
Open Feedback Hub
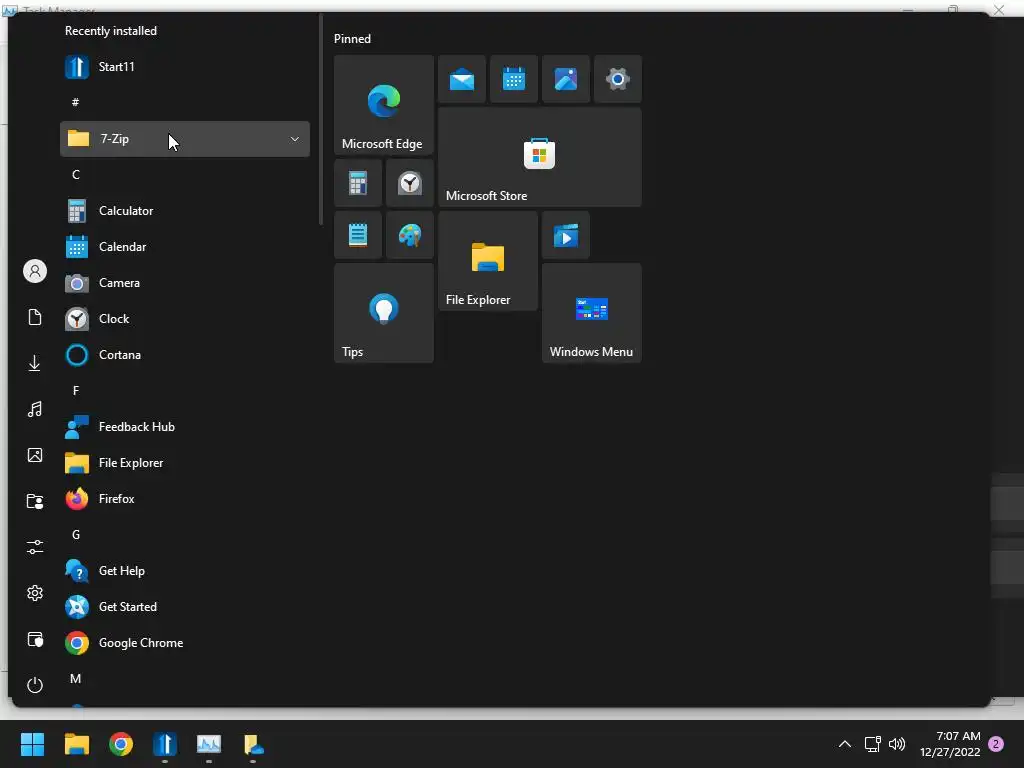pos(185,426)
